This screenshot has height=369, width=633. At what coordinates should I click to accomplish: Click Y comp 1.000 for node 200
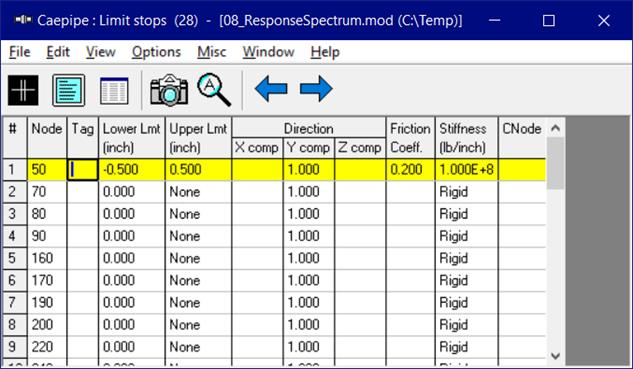[308, 325]
